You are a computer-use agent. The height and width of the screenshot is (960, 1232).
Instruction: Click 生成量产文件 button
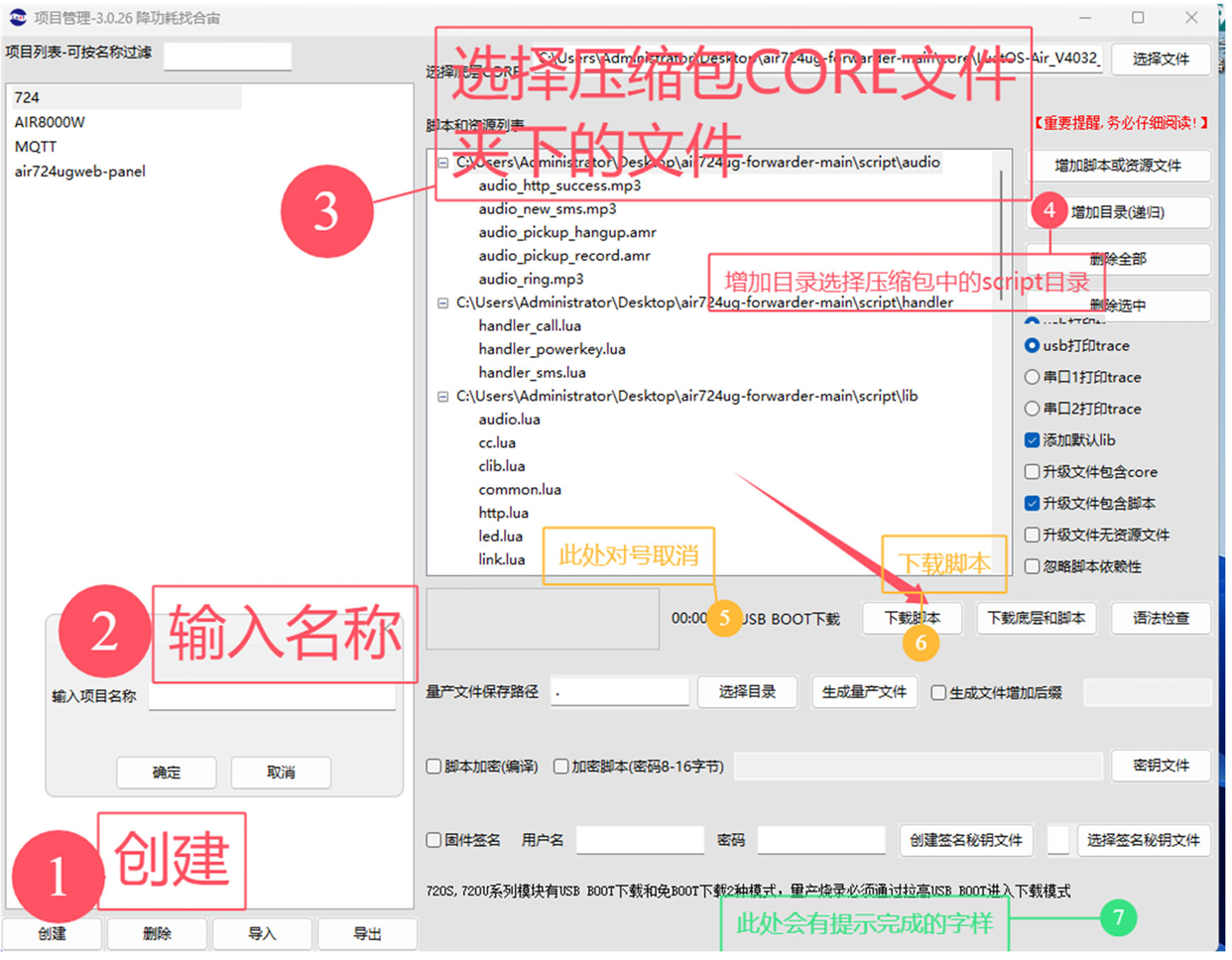point(864,691)
